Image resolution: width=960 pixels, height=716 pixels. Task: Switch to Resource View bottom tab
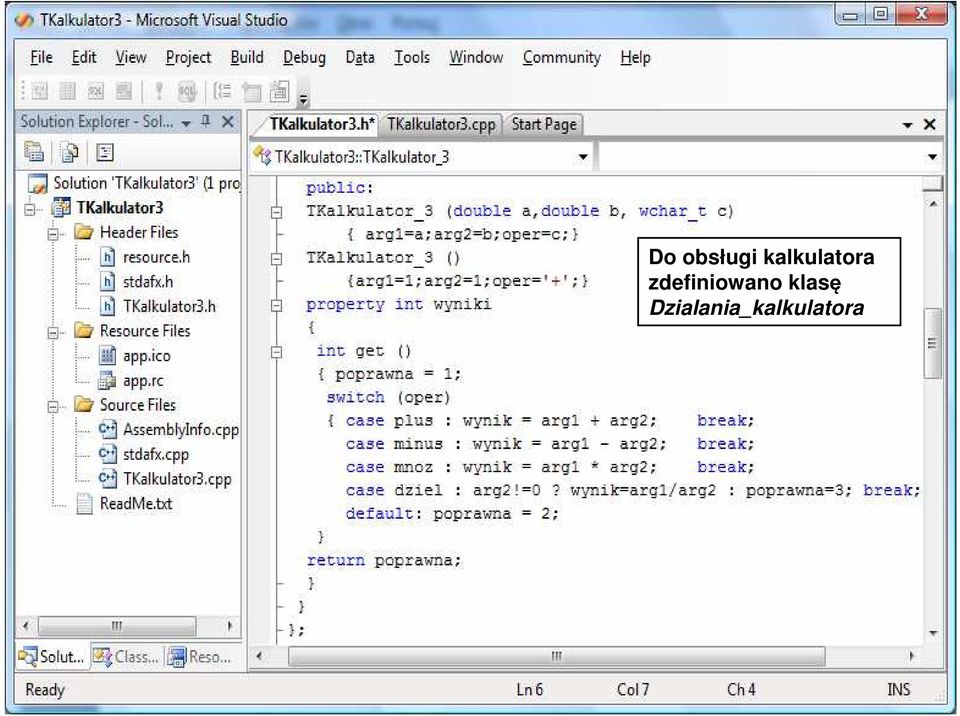(x=201, y=657)
